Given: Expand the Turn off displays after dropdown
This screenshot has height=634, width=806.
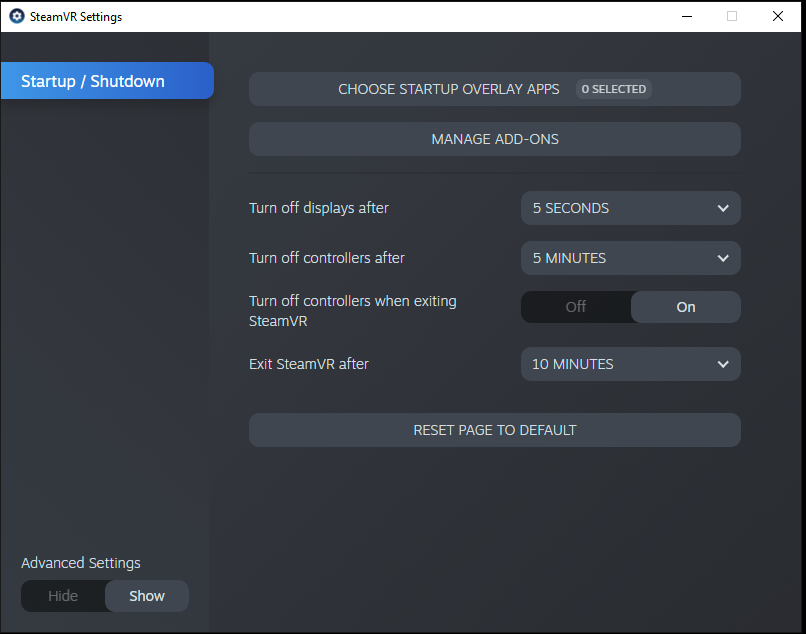Looking at the screenshot, I should [631, 208].
